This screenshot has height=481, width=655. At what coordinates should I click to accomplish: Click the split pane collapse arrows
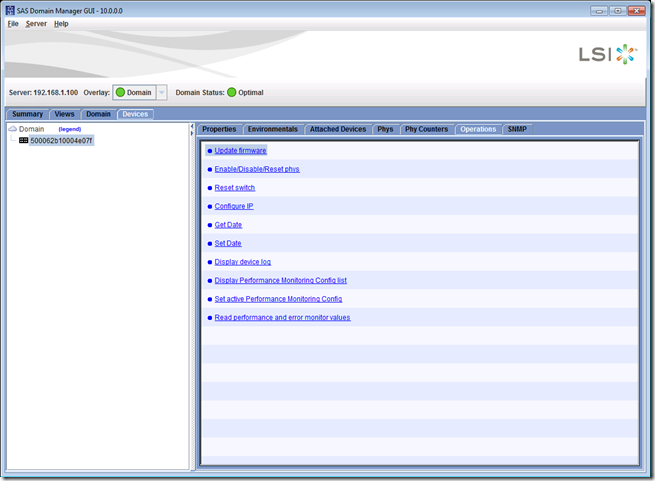coord(192,130)
